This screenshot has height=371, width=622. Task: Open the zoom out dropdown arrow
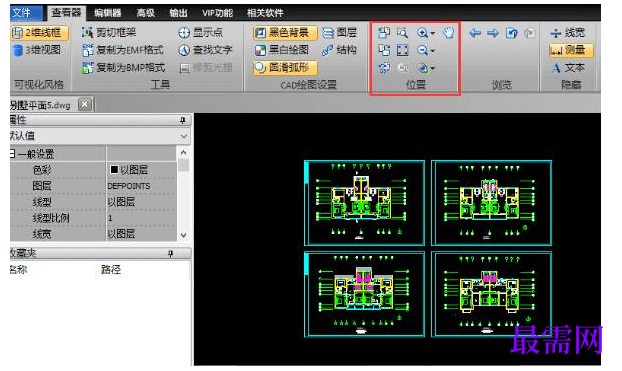point(433,51)
